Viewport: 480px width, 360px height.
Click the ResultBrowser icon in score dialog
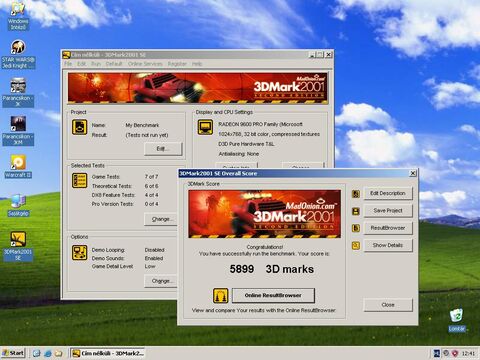tap(356, 228)
